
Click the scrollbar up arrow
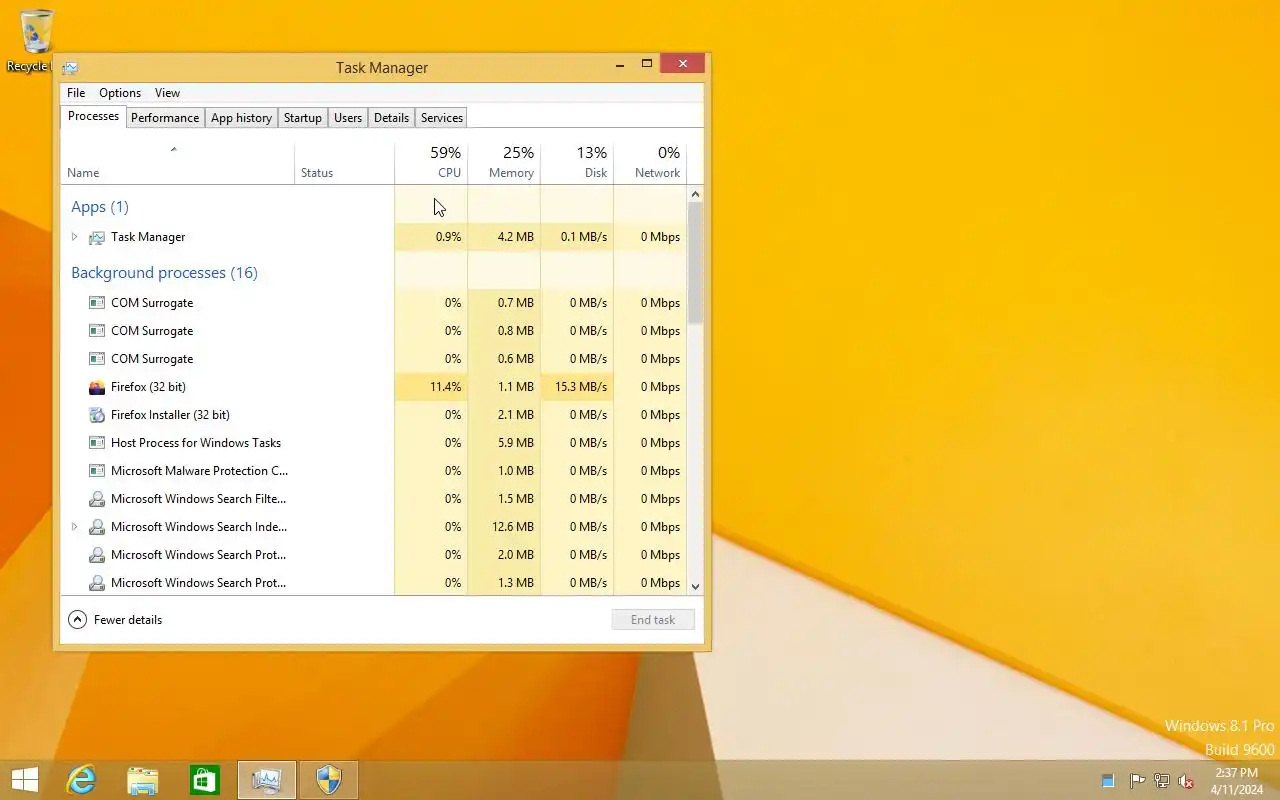[696, 194]
